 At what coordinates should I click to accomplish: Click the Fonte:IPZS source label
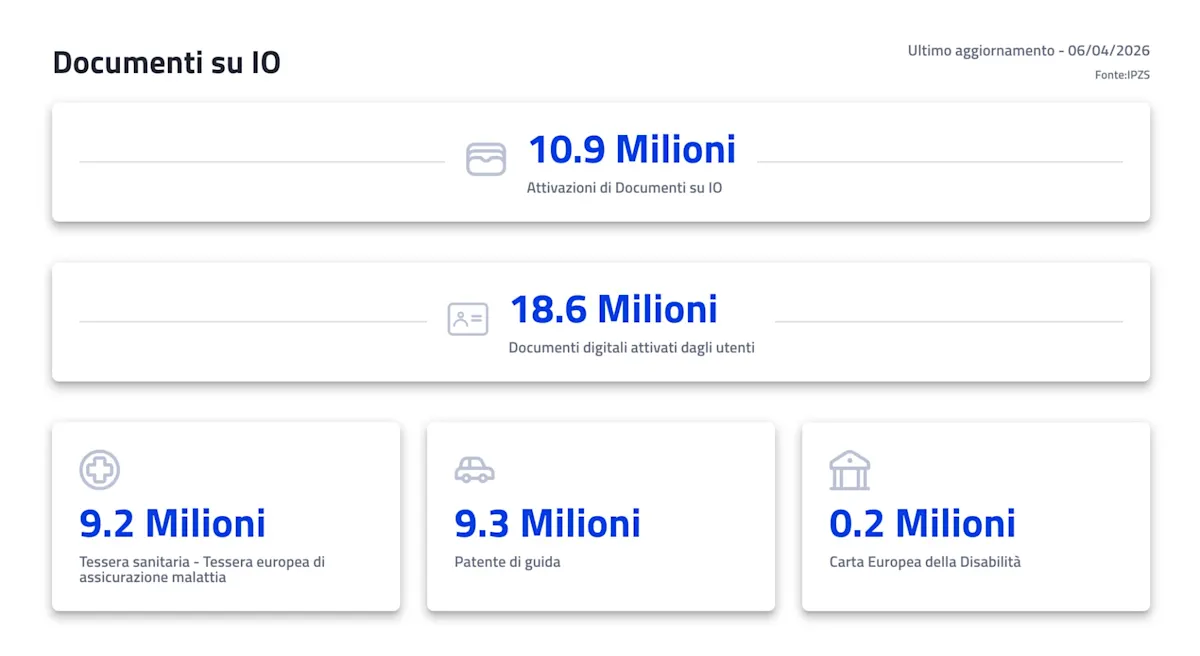coord(1122,75)
